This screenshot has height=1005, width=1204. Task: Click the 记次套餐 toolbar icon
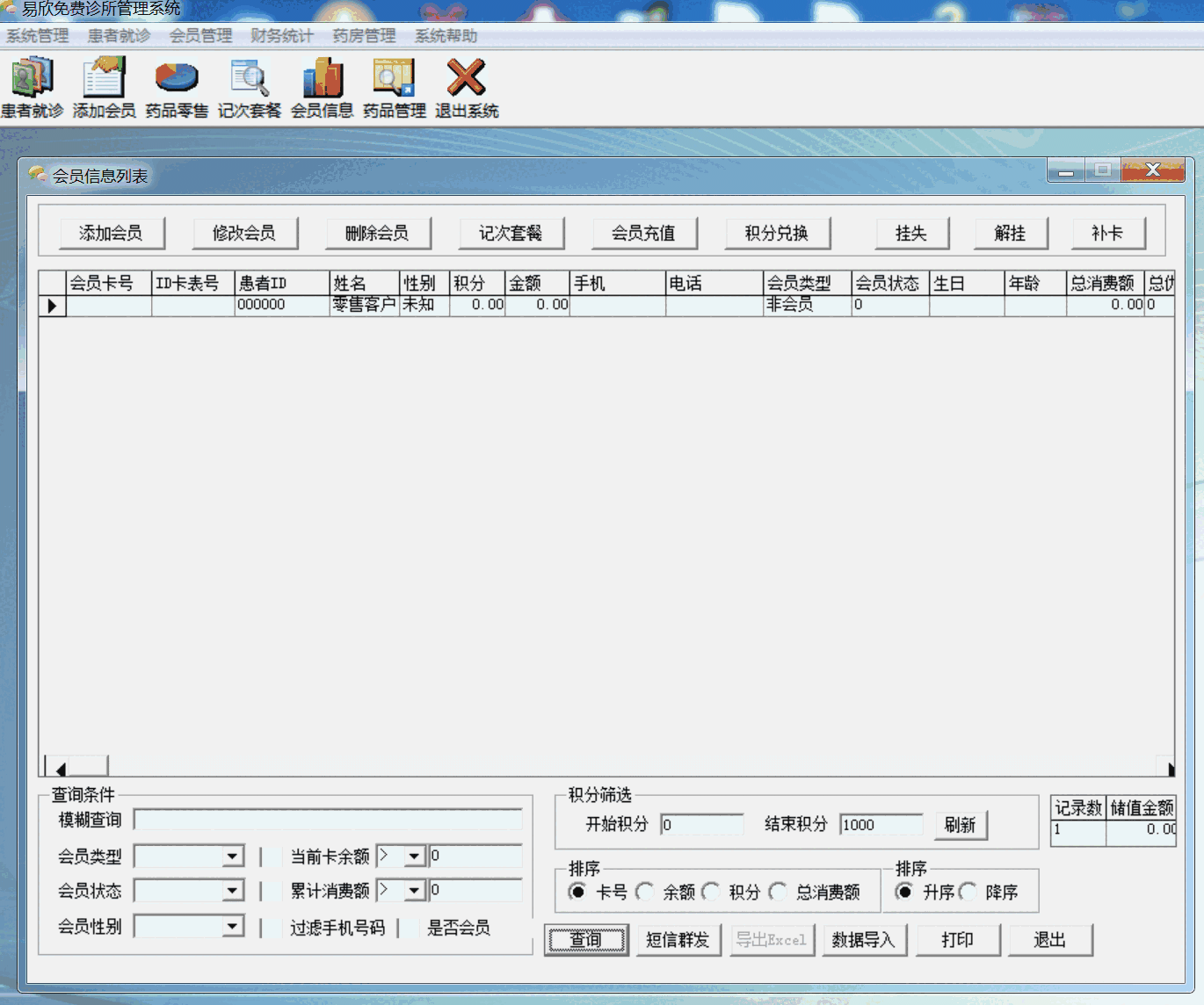pyautogui.click(x=249, y=83)
